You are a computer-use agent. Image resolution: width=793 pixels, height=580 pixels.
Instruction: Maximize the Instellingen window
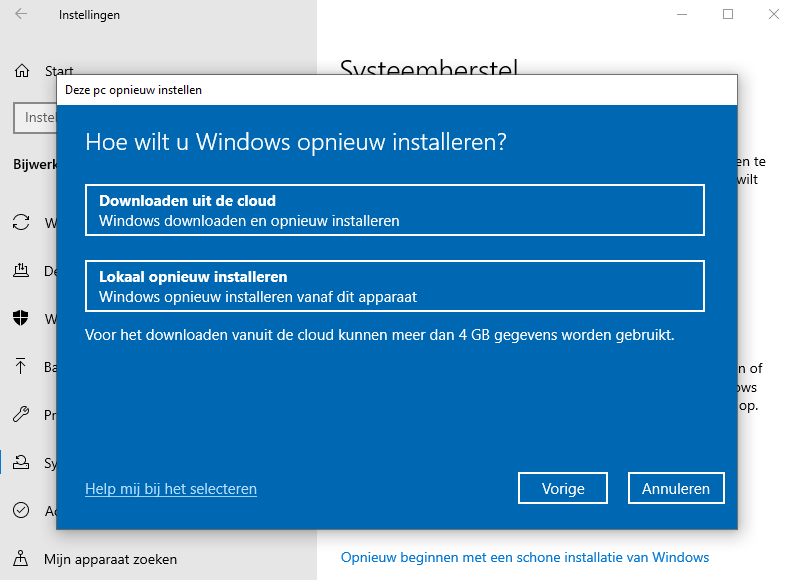pos(728,14)
